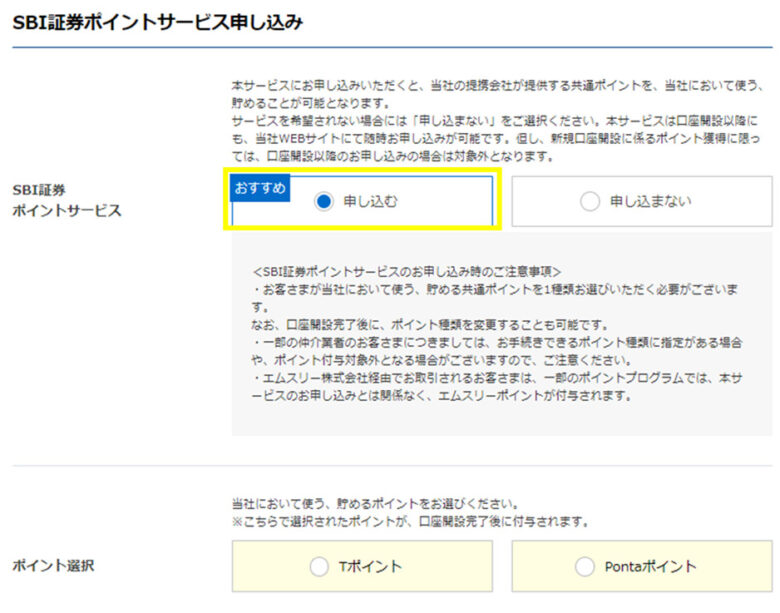Screen dimensions: 780x613
Task: Select the 申し込む radio circle
Action: [x=324, y=202]
